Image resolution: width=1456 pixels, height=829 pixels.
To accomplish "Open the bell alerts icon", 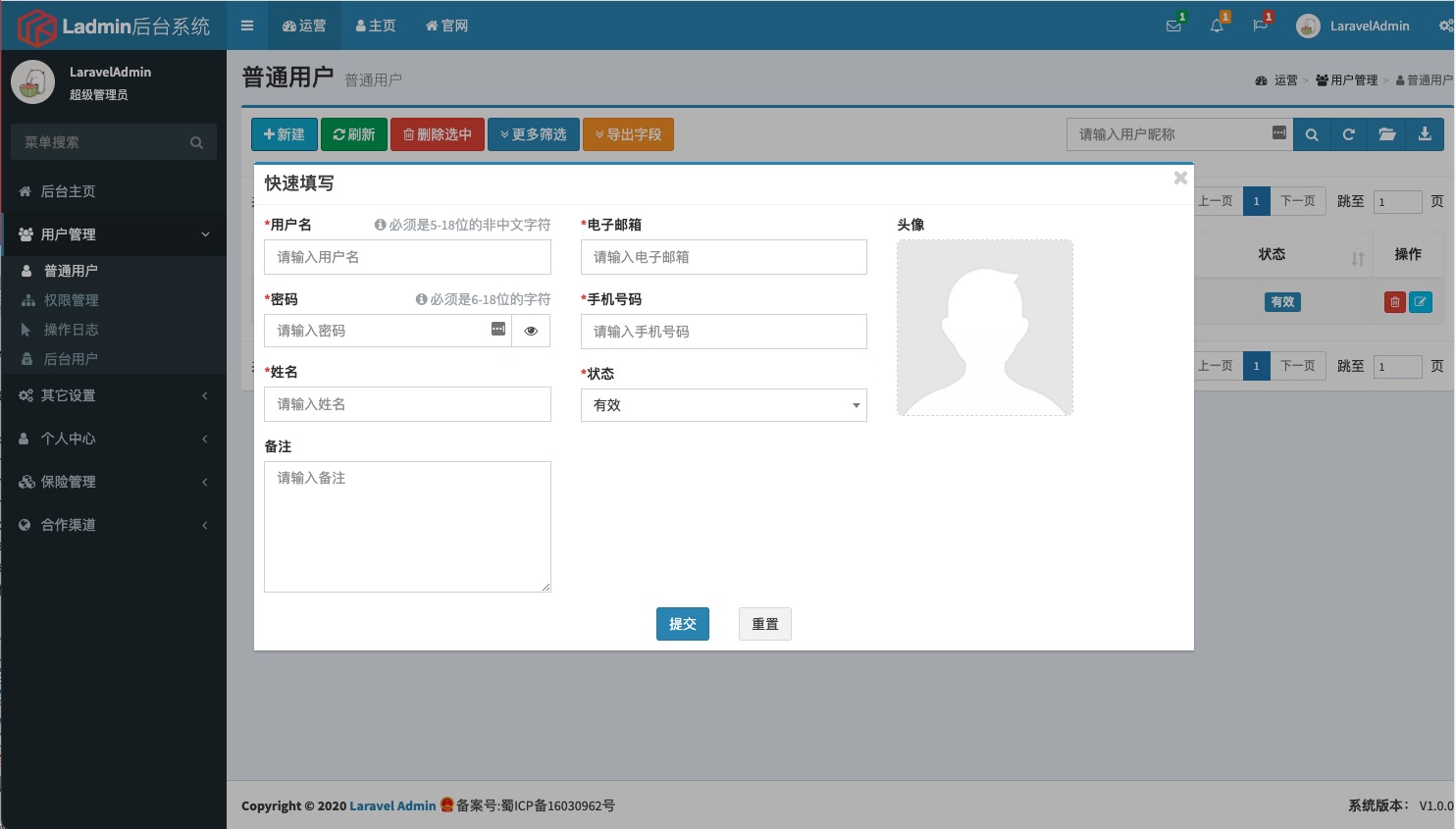I will click(x=1217, y=26).
